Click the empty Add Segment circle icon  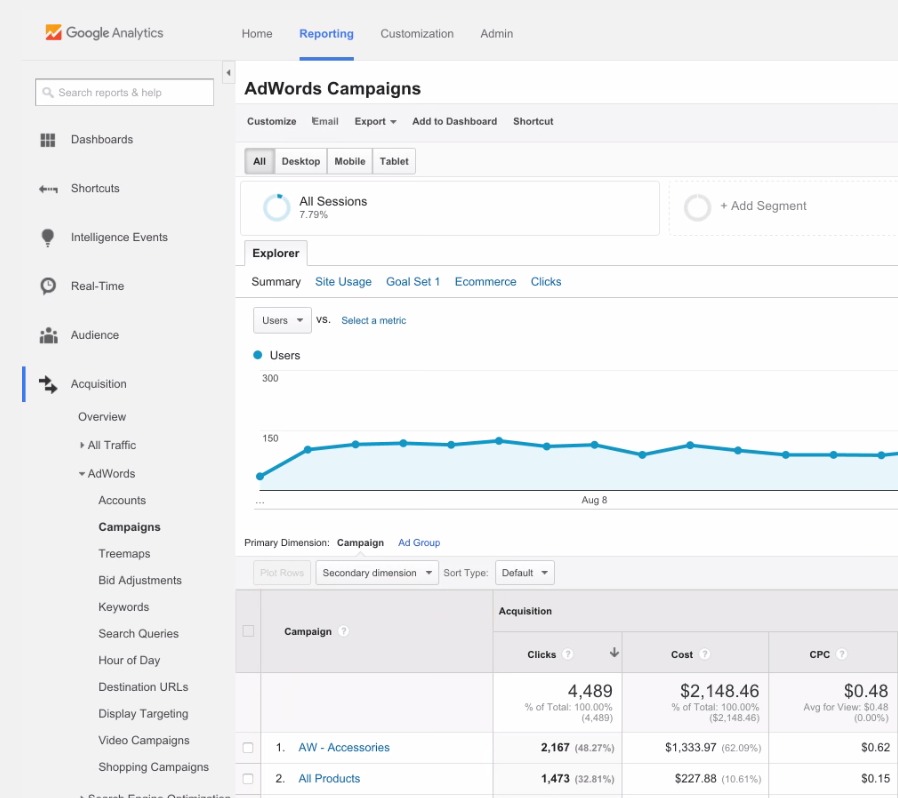point(698,207)
